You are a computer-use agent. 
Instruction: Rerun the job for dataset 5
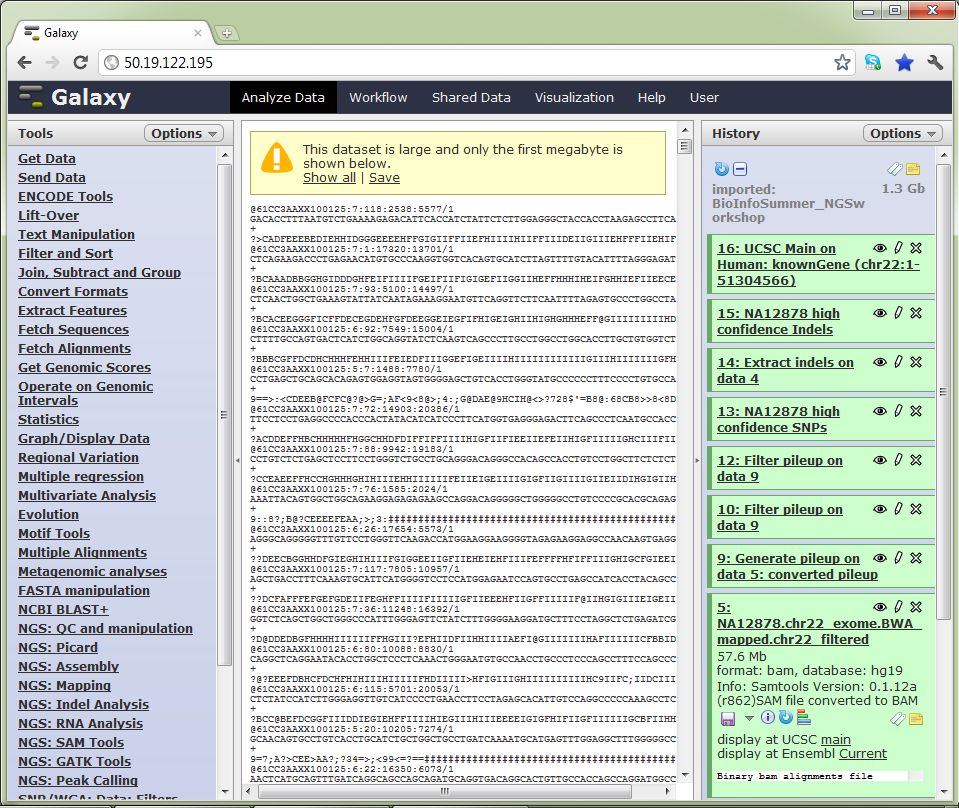786,717
